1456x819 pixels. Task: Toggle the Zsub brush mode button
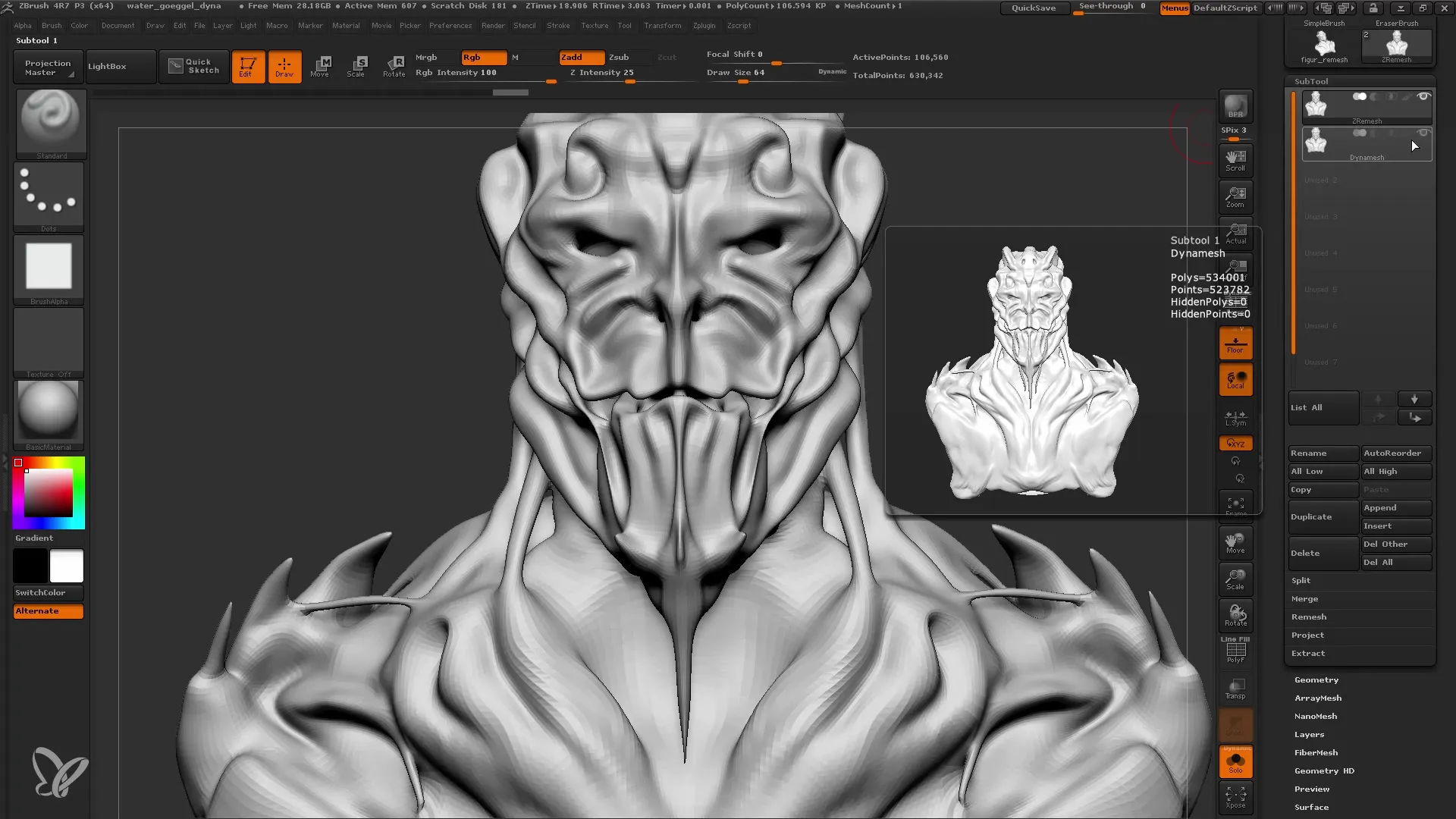(x=620, y=57)
